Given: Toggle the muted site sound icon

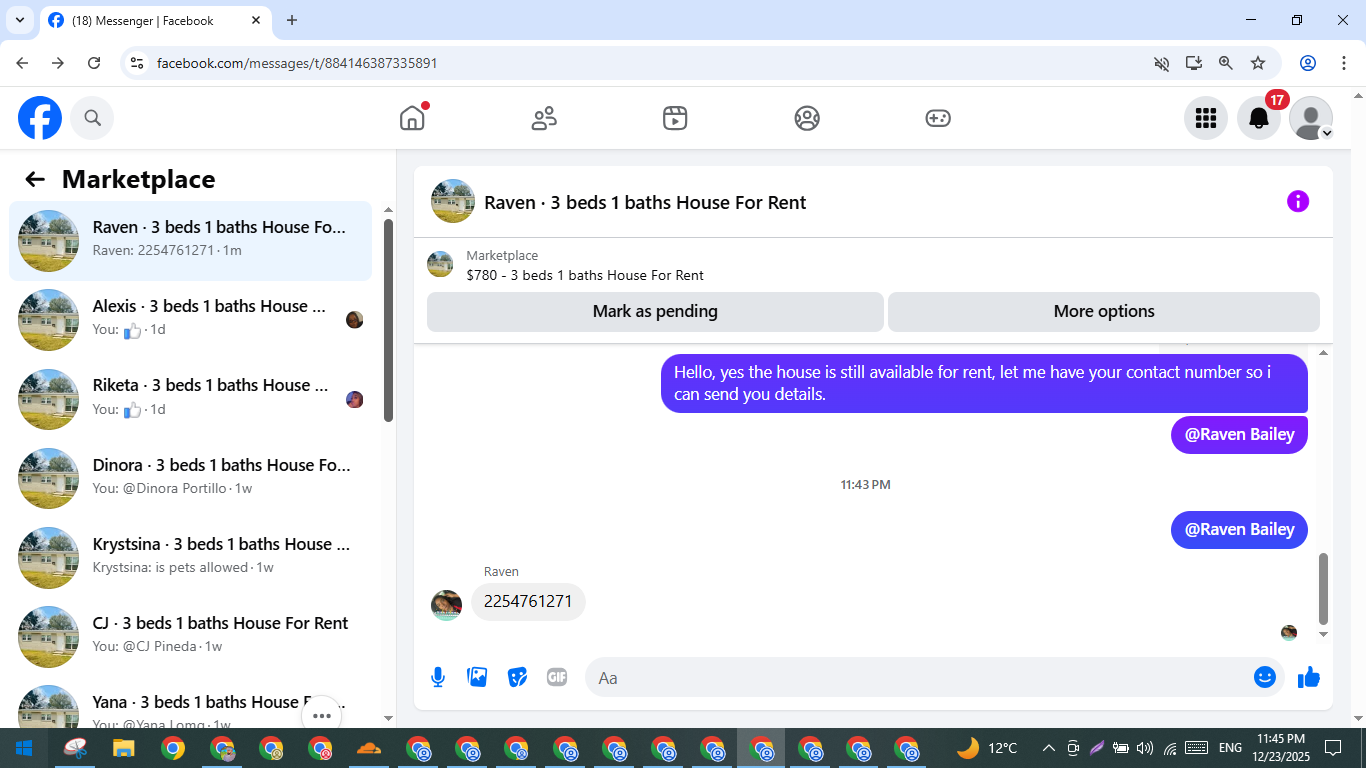Looking at the screenshot, I should click(x=1161, y=63).
